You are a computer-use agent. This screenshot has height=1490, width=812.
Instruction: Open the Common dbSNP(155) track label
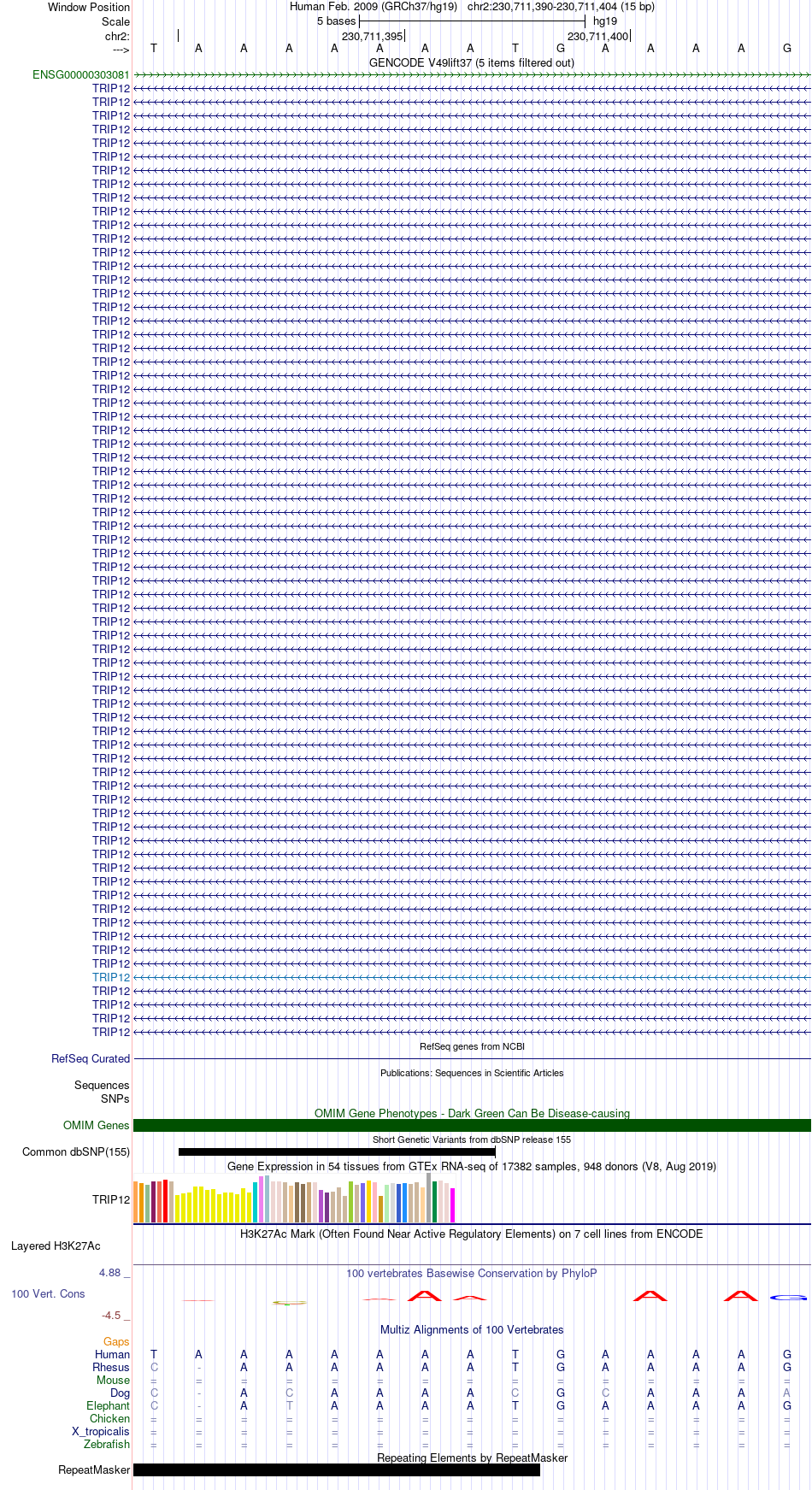point(76,1151)
